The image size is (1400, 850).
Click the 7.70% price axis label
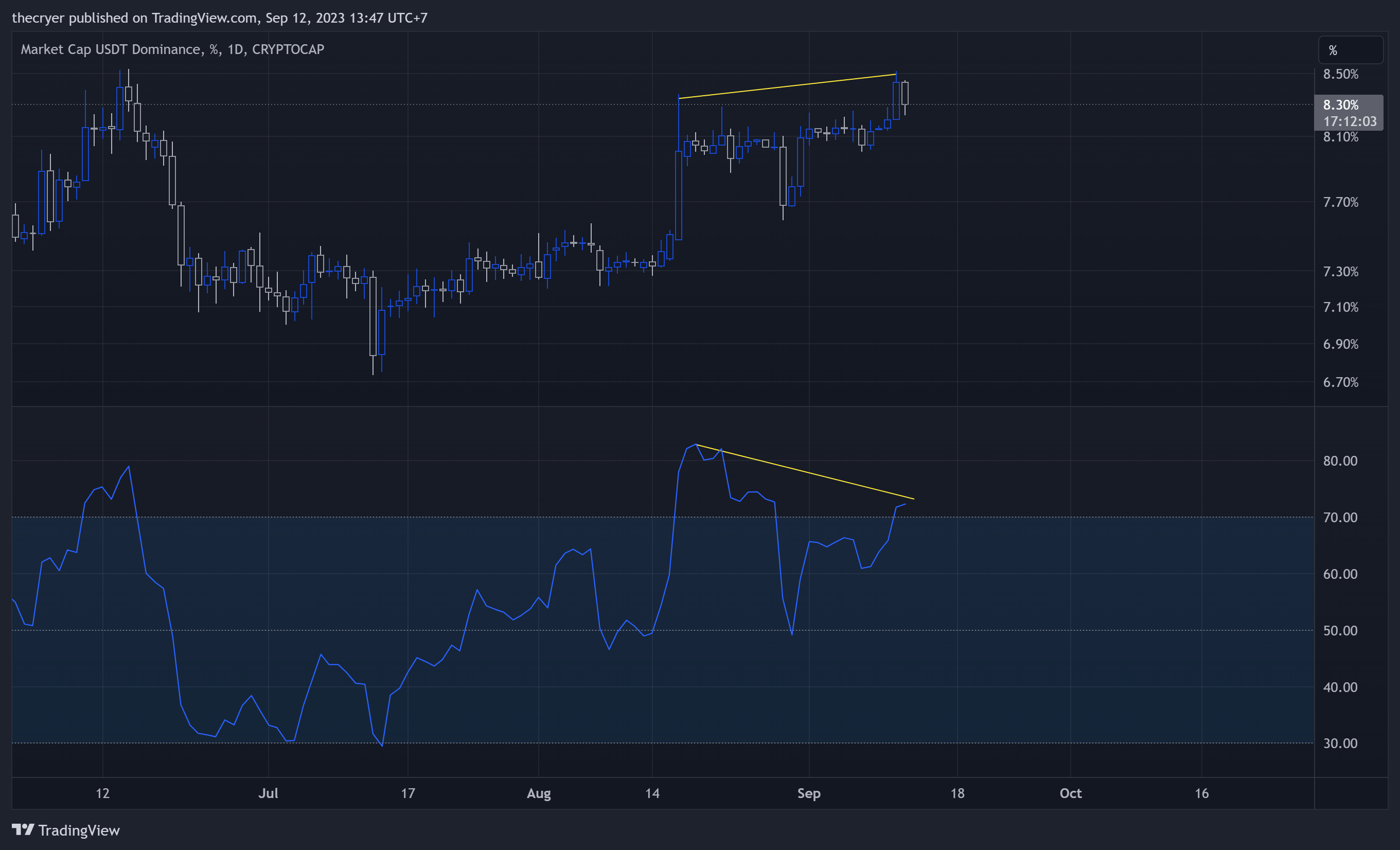point(1340,202)
